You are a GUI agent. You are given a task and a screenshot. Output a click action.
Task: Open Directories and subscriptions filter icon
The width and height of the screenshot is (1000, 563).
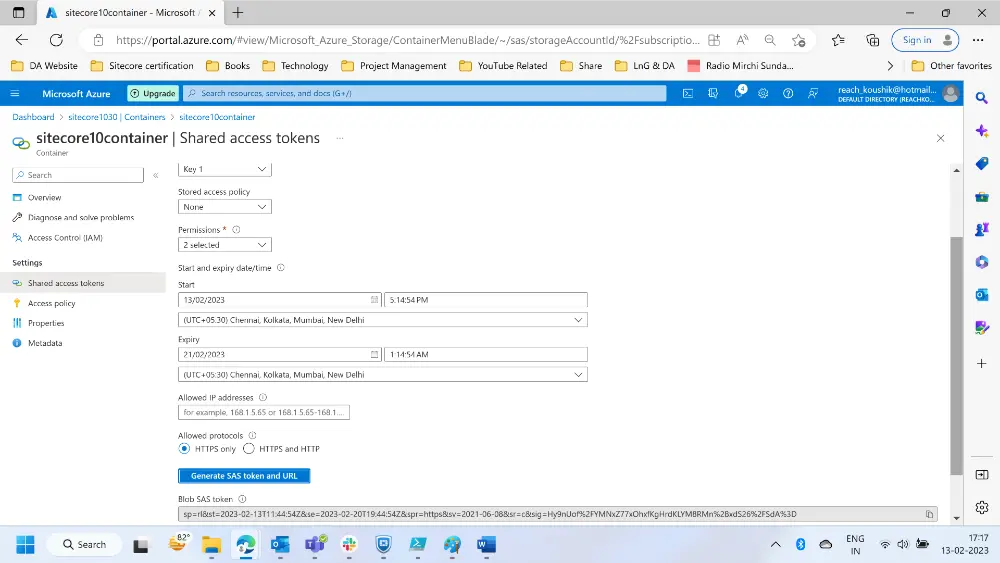(x=713, y=93)
